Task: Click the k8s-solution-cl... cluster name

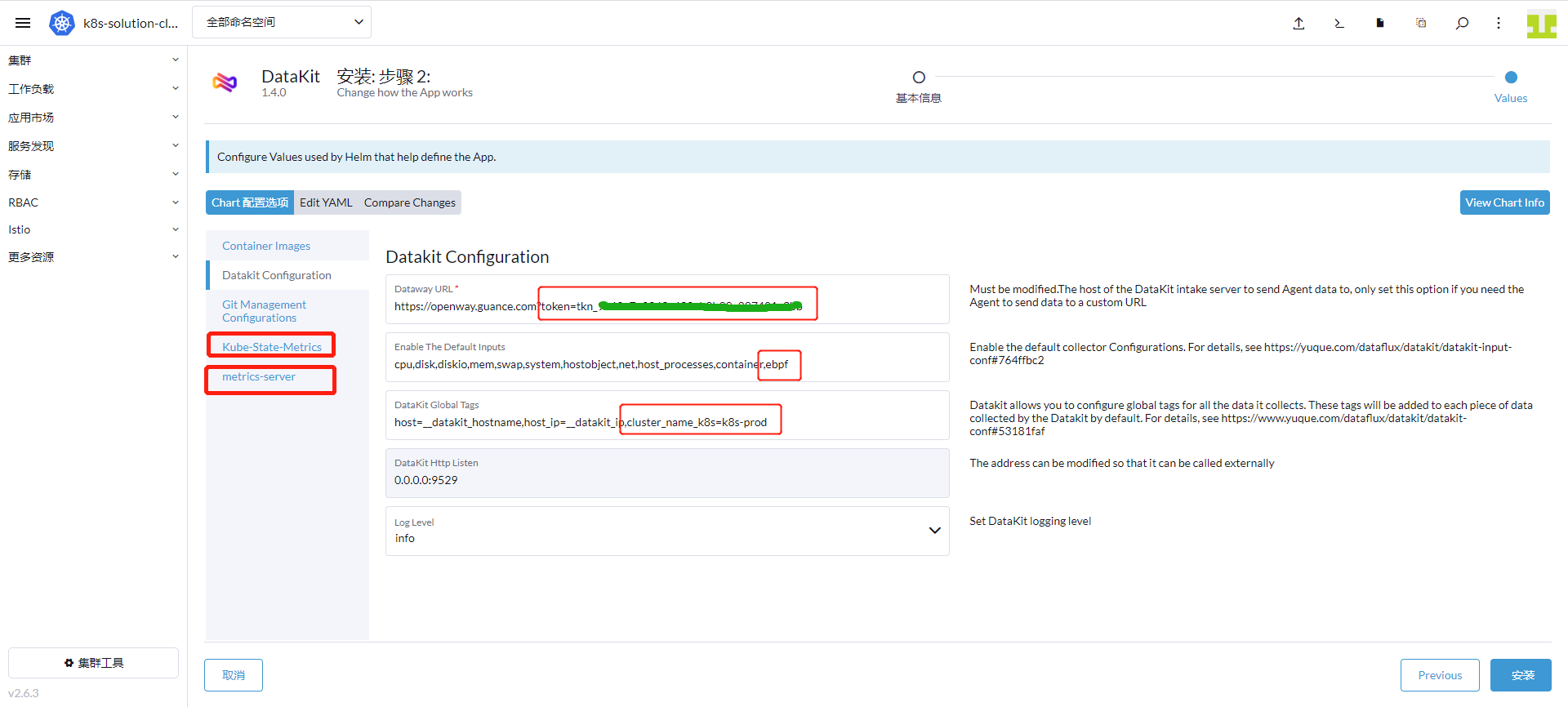Action: 131,24
